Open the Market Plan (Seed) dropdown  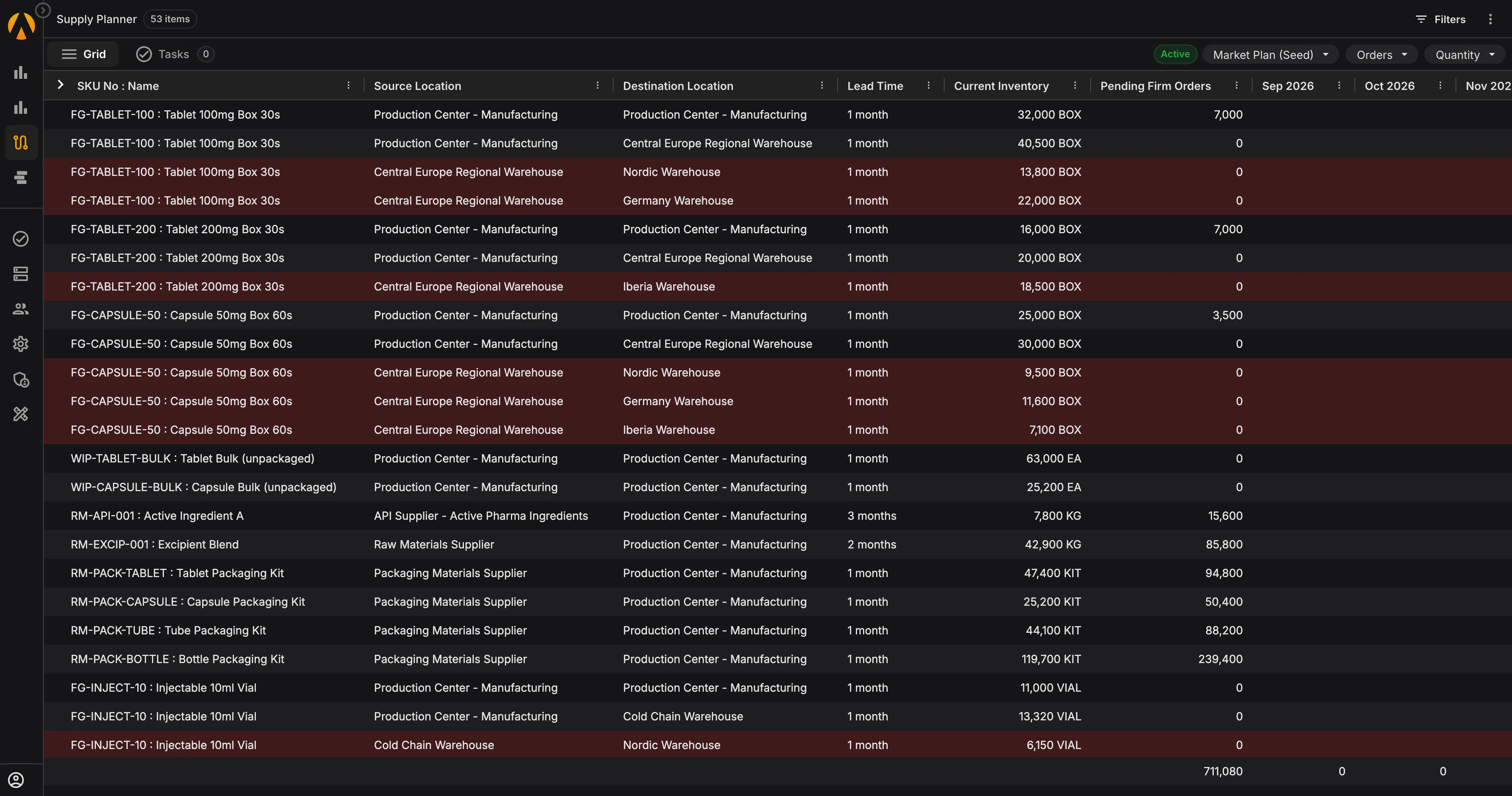tap(1271, 55)
